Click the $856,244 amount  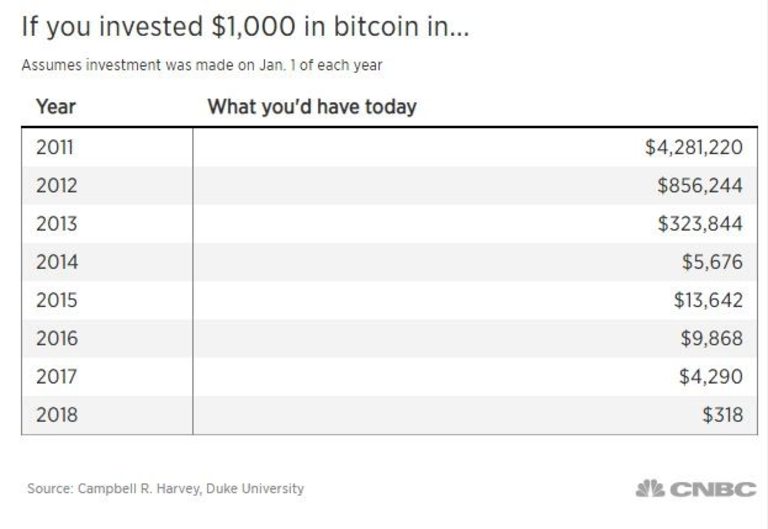(x=700, y=186)
